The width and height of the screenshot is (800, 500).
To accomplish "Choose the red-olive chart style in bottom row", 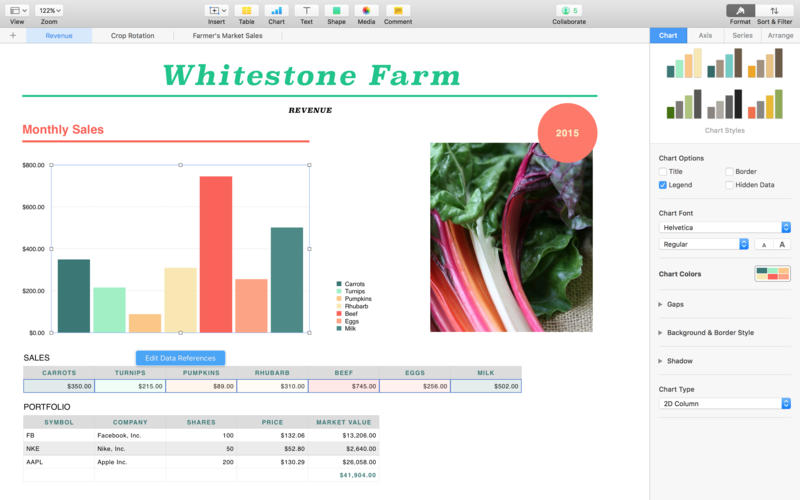I will 765,104.
